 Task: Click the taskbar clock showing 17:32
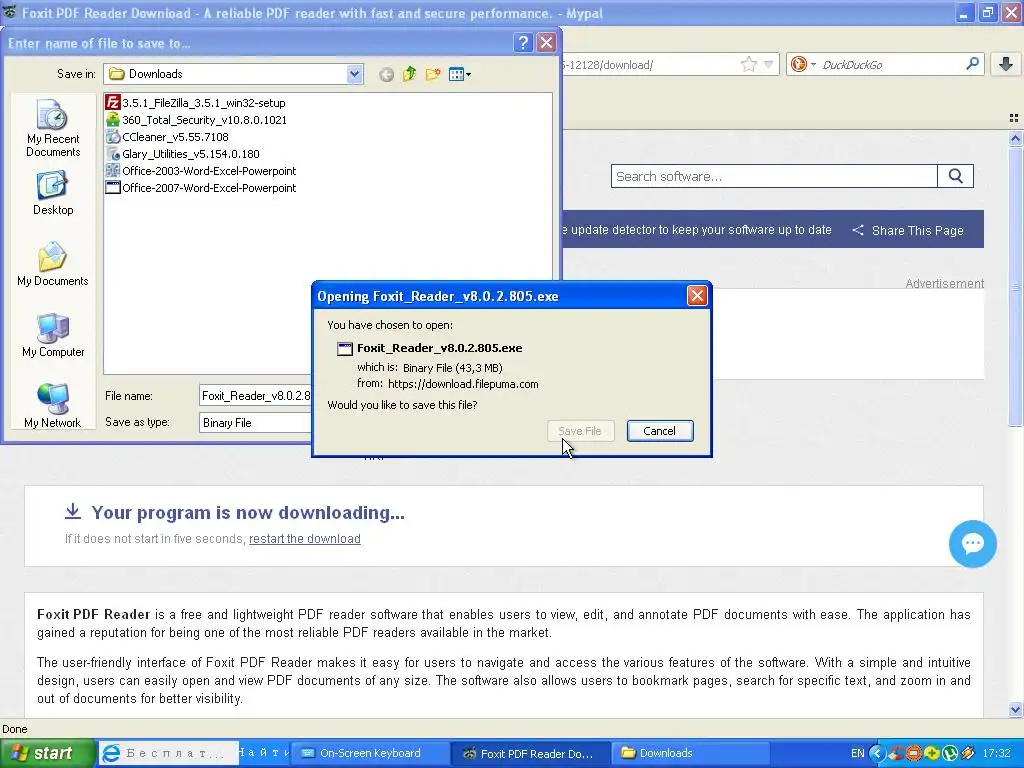[x=997, y=753]
